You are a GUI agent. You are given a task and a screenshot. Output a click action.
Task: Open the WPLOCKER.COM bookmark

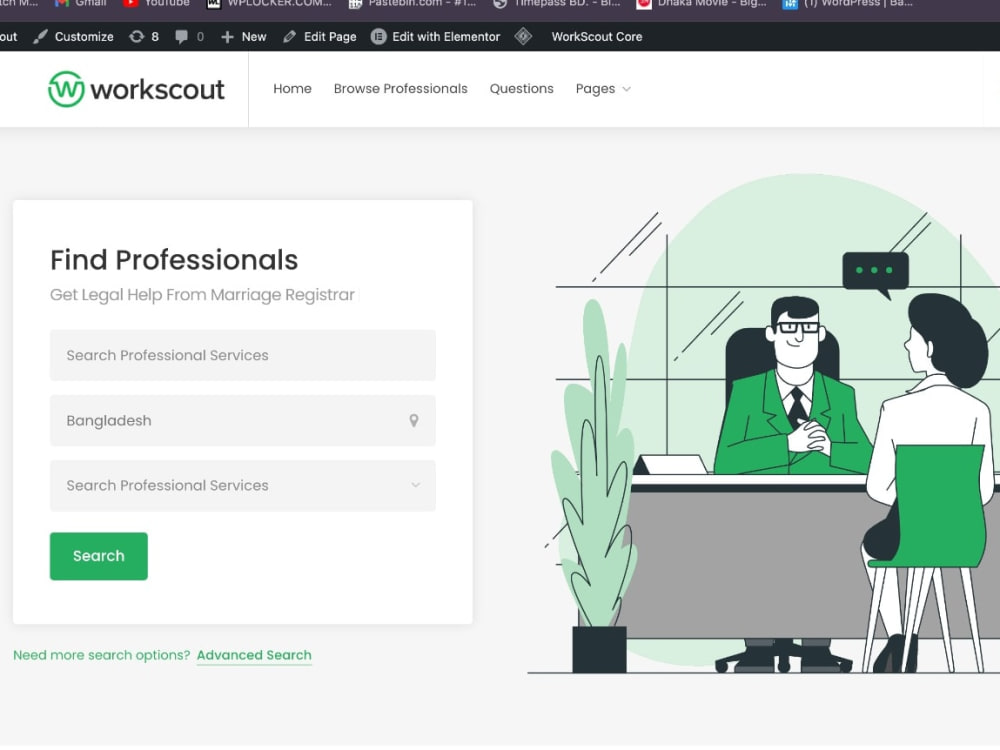pyautogui.click(x=269, y=3)
